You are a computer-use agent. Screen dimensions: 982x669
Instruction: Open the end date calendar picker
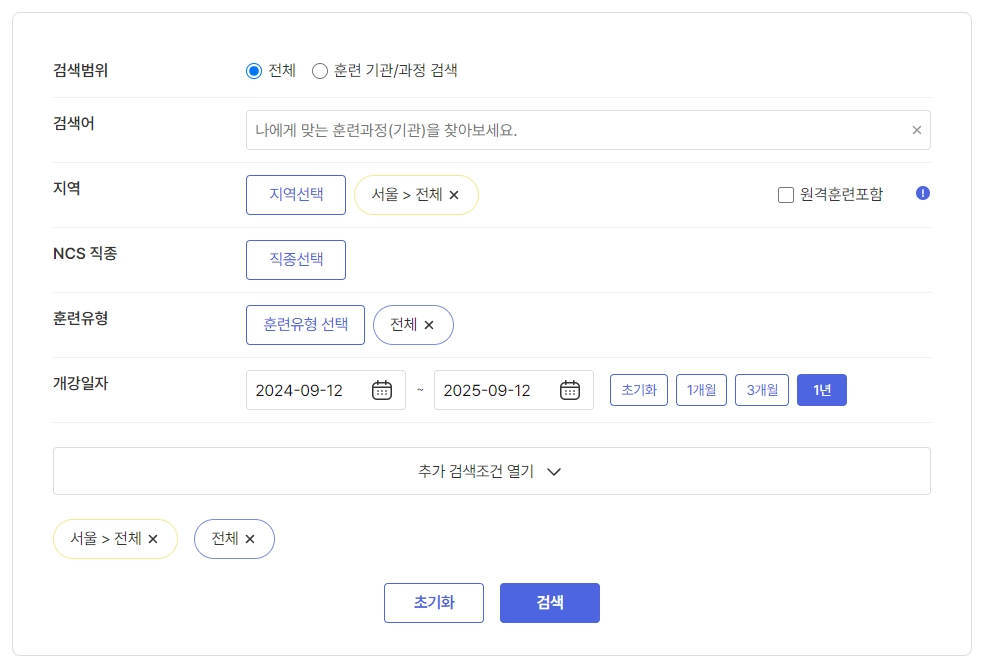pos(569,390)
